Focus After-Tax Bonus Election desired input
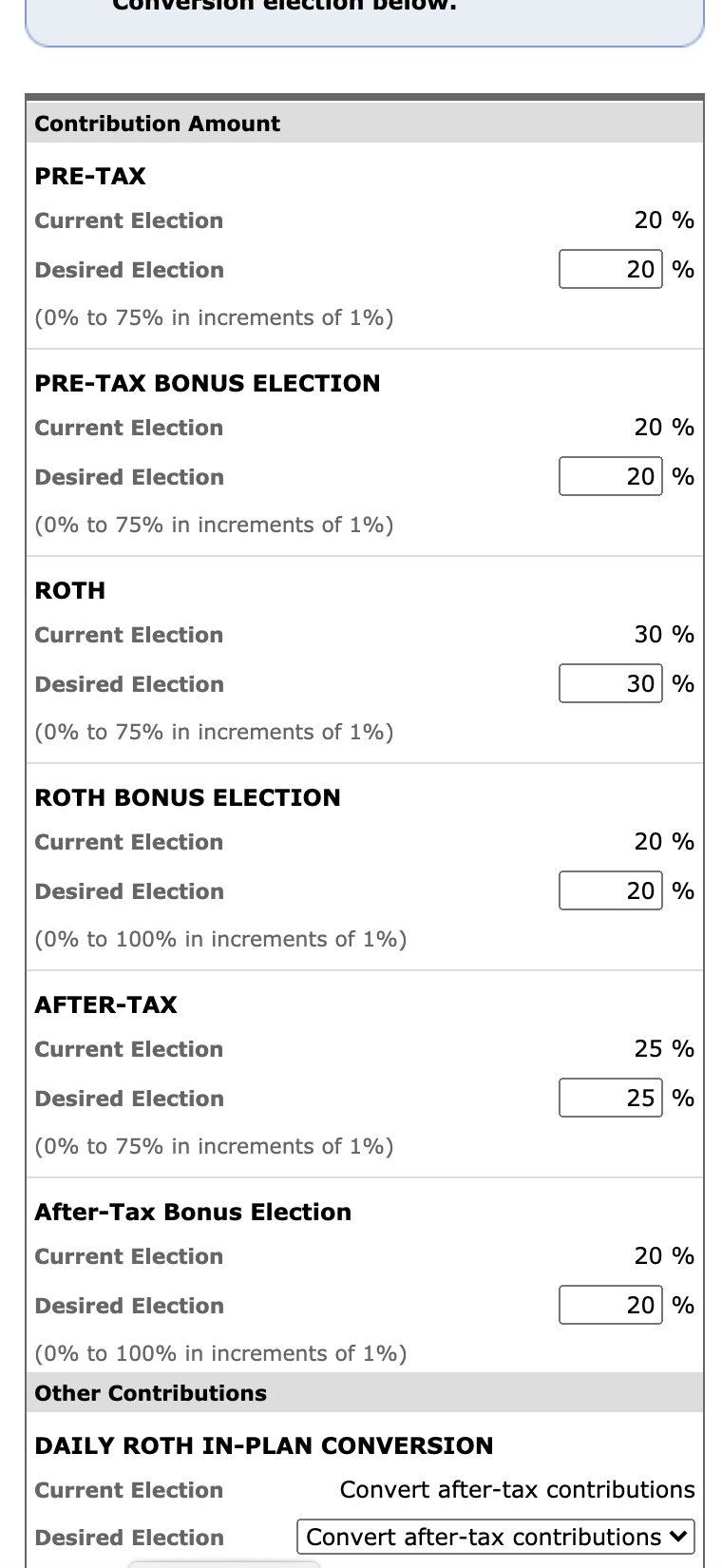 tap(610, 1306)
